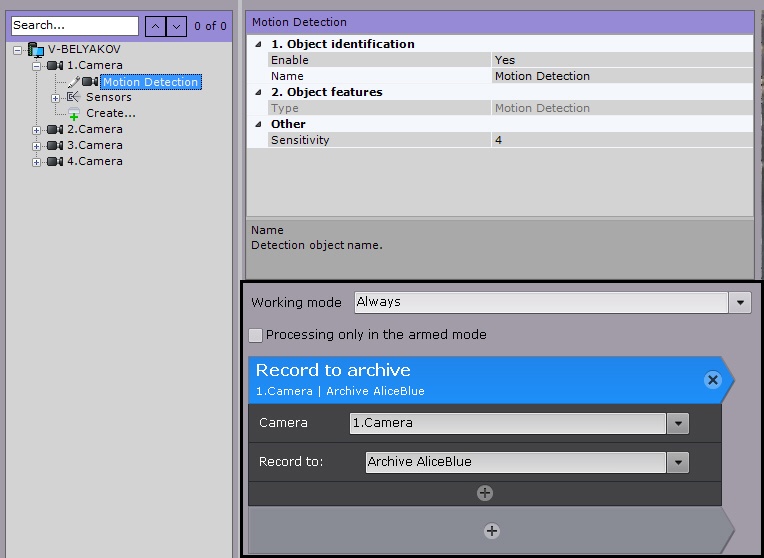The image size is (764, 558).
Task: Enable Processing only in the armed mode
Action: tap(256, 335)
